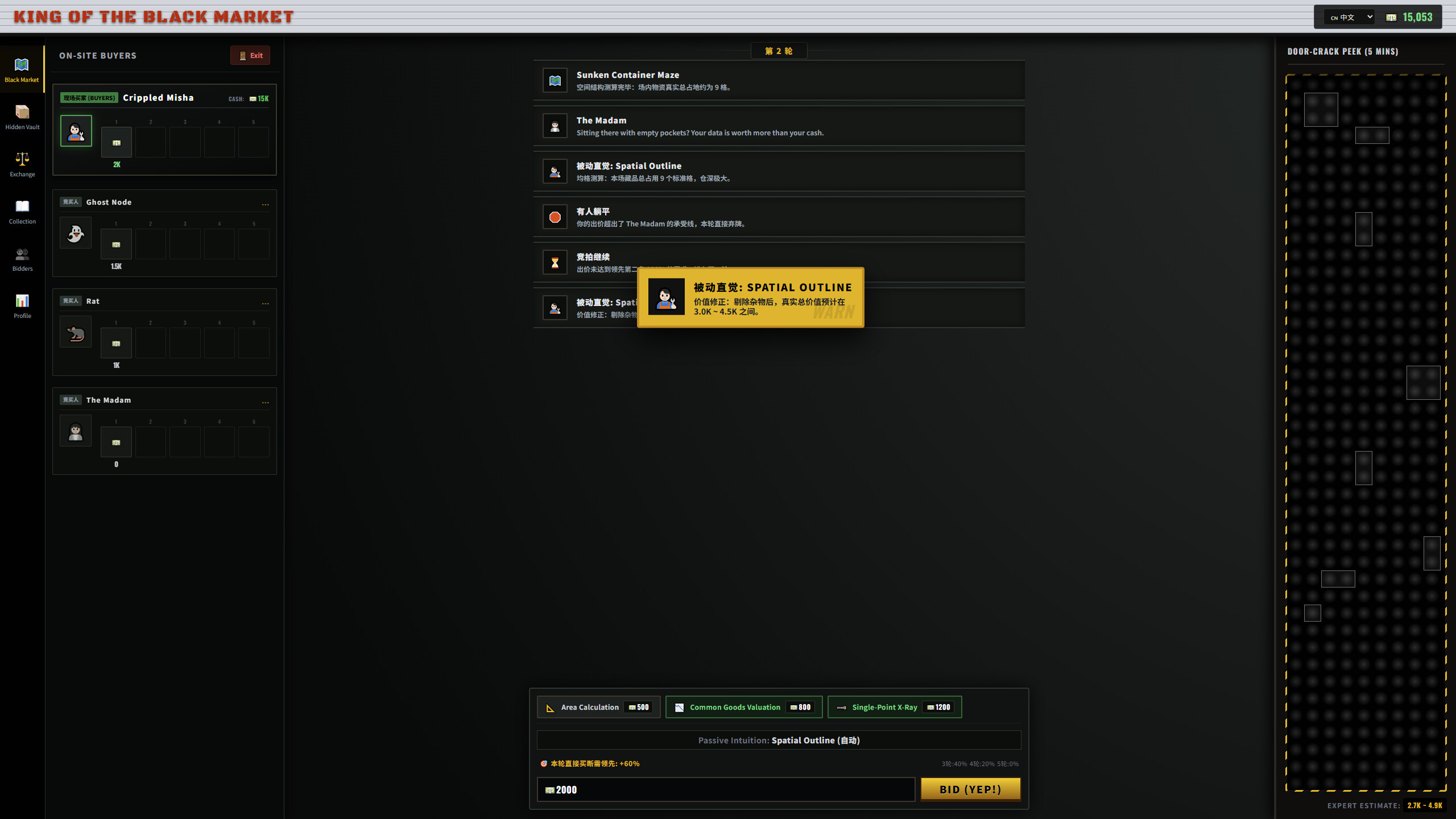Toggle Area Calculation skill
Viewport: 1456px width, 819px height.
tap(599, 707)
